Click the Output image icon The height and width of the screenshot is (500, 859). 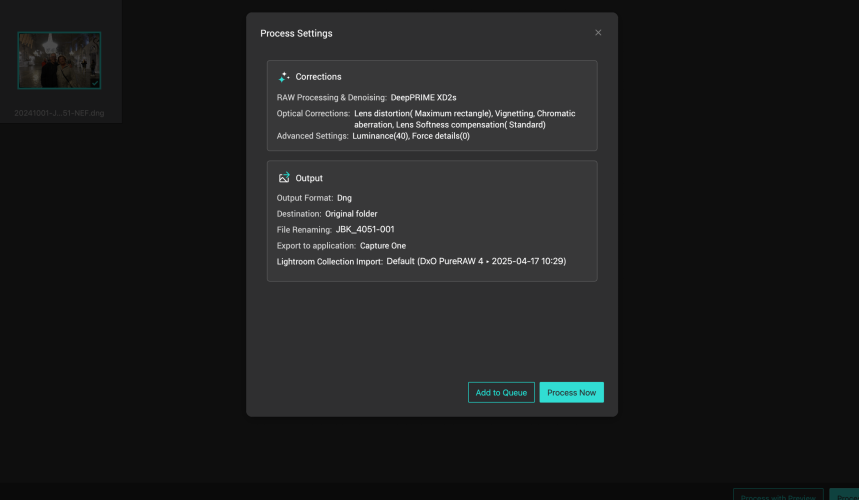284,177
